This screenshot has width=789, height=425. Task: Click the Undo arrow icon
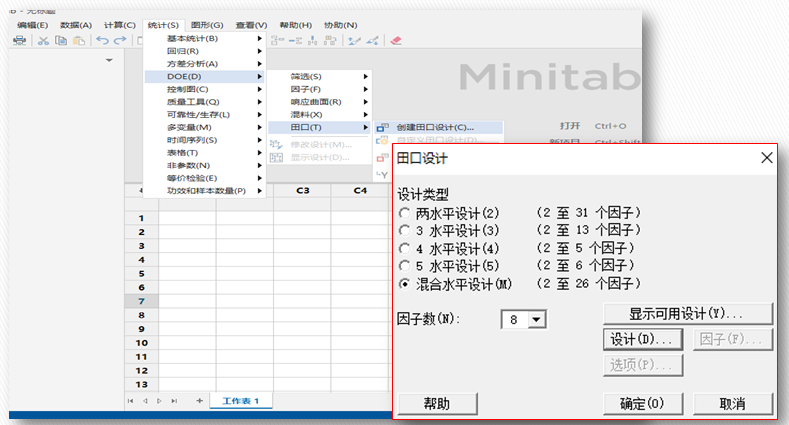tap(102, 40)
